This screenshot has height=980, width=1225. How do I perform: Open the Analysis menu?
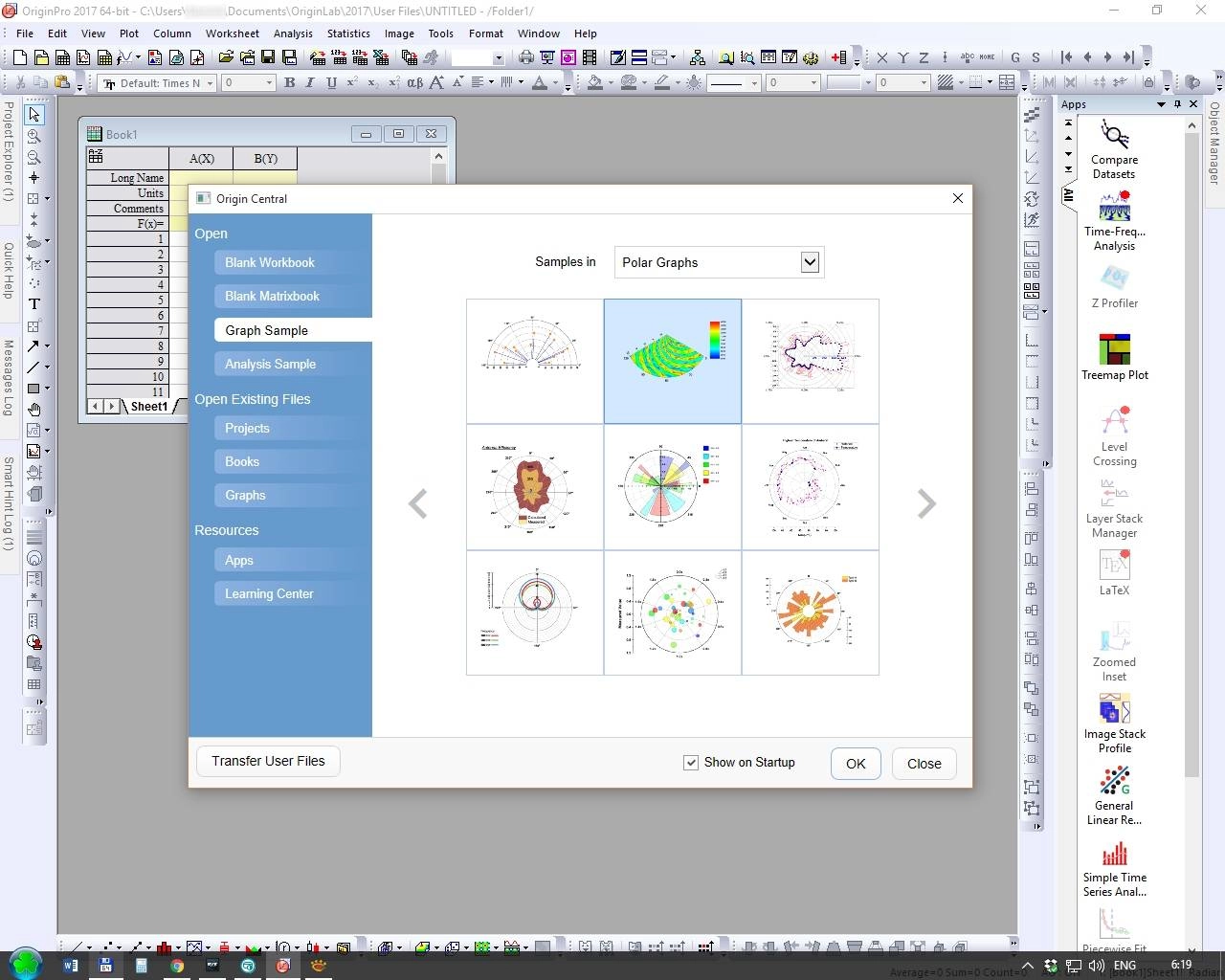pos(293,33)
